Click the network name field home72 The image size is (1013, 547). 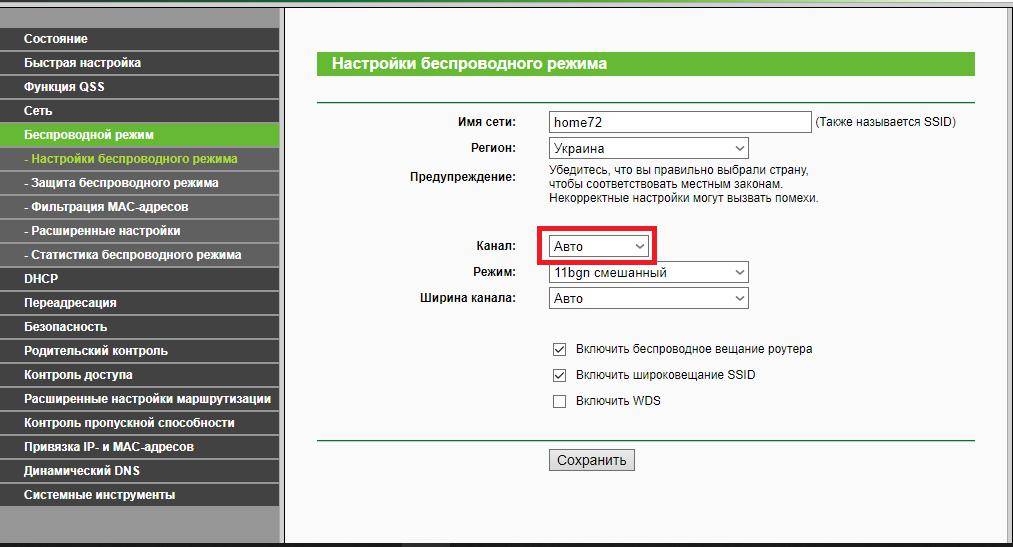point(679,122)
